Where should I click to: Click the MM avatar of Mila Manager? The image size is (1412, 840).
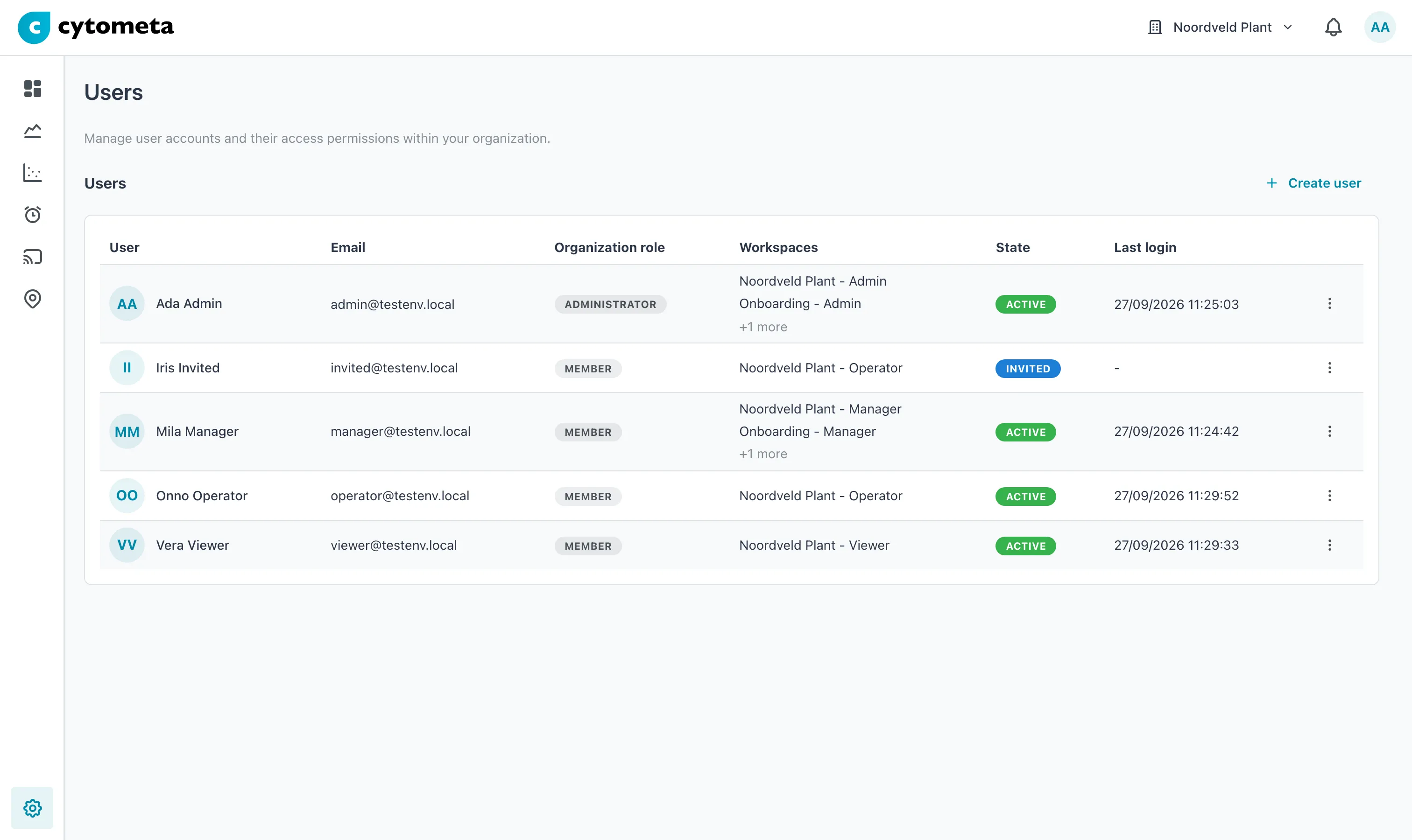point(127,432)
